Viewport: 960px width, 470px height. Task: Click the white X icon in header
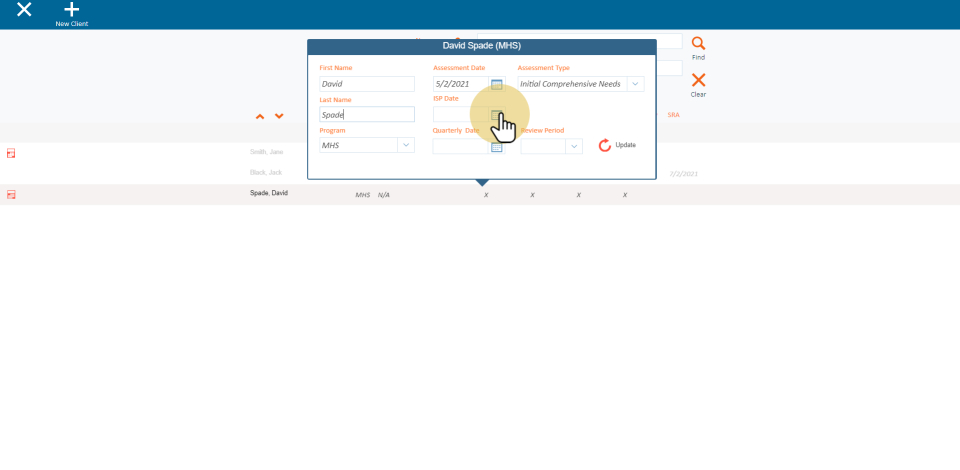(24, 10)
